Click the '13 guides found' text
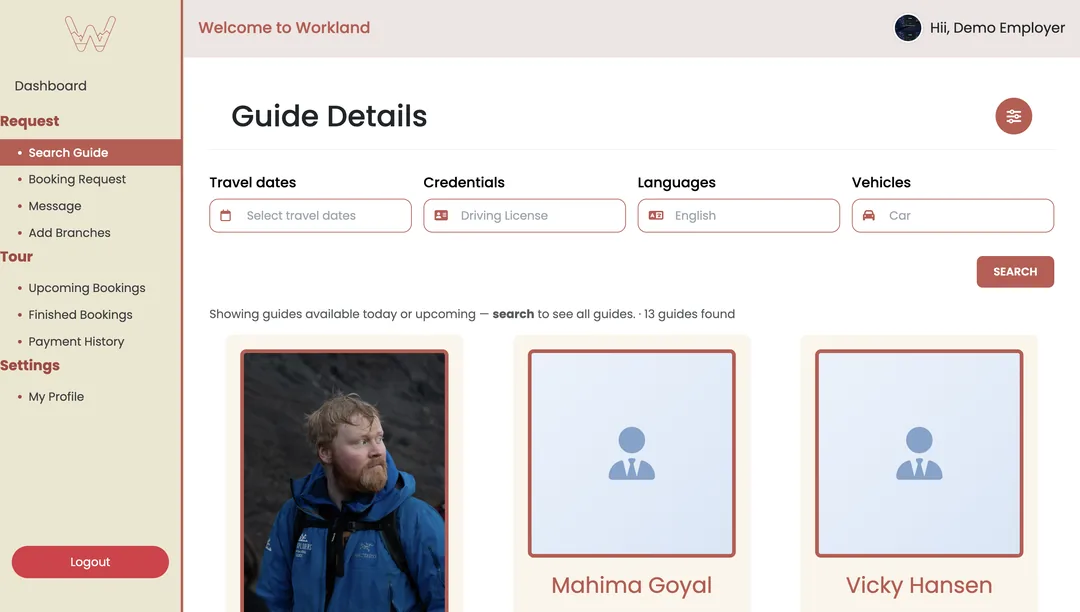The image size is (1080, 612). pos(689,314)
